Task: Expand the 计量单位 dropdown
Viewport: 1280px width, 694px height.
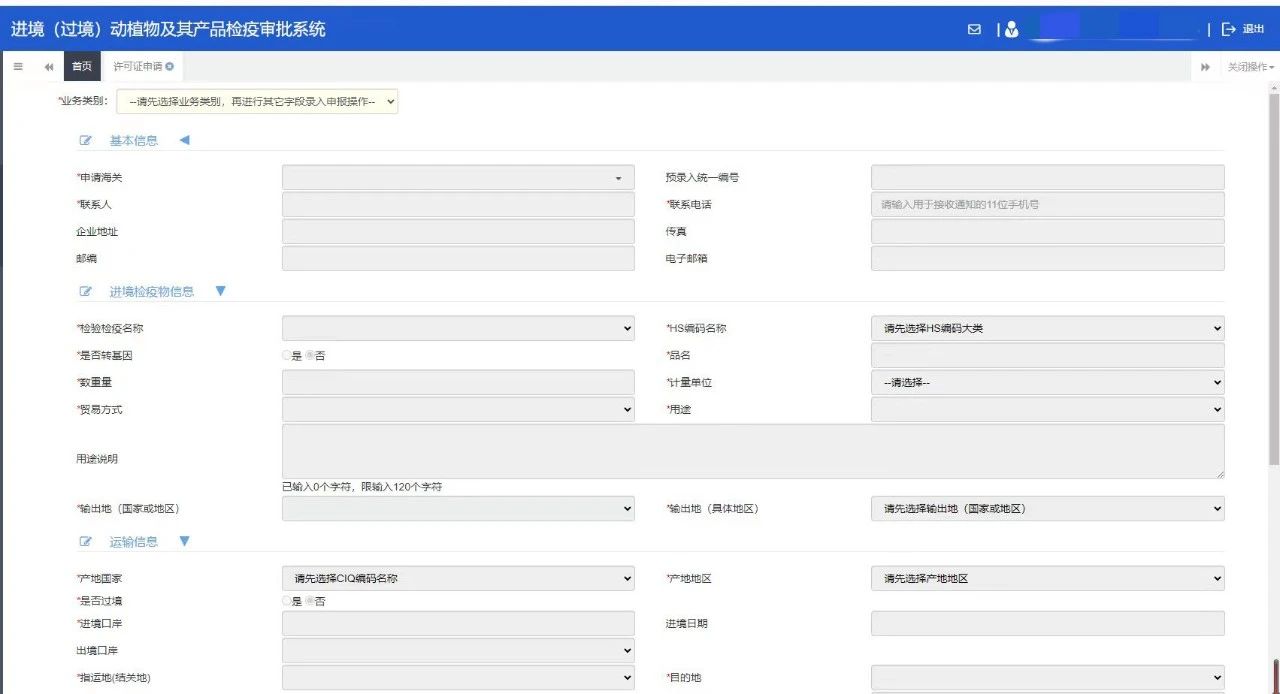Action: click(1047, 382)
